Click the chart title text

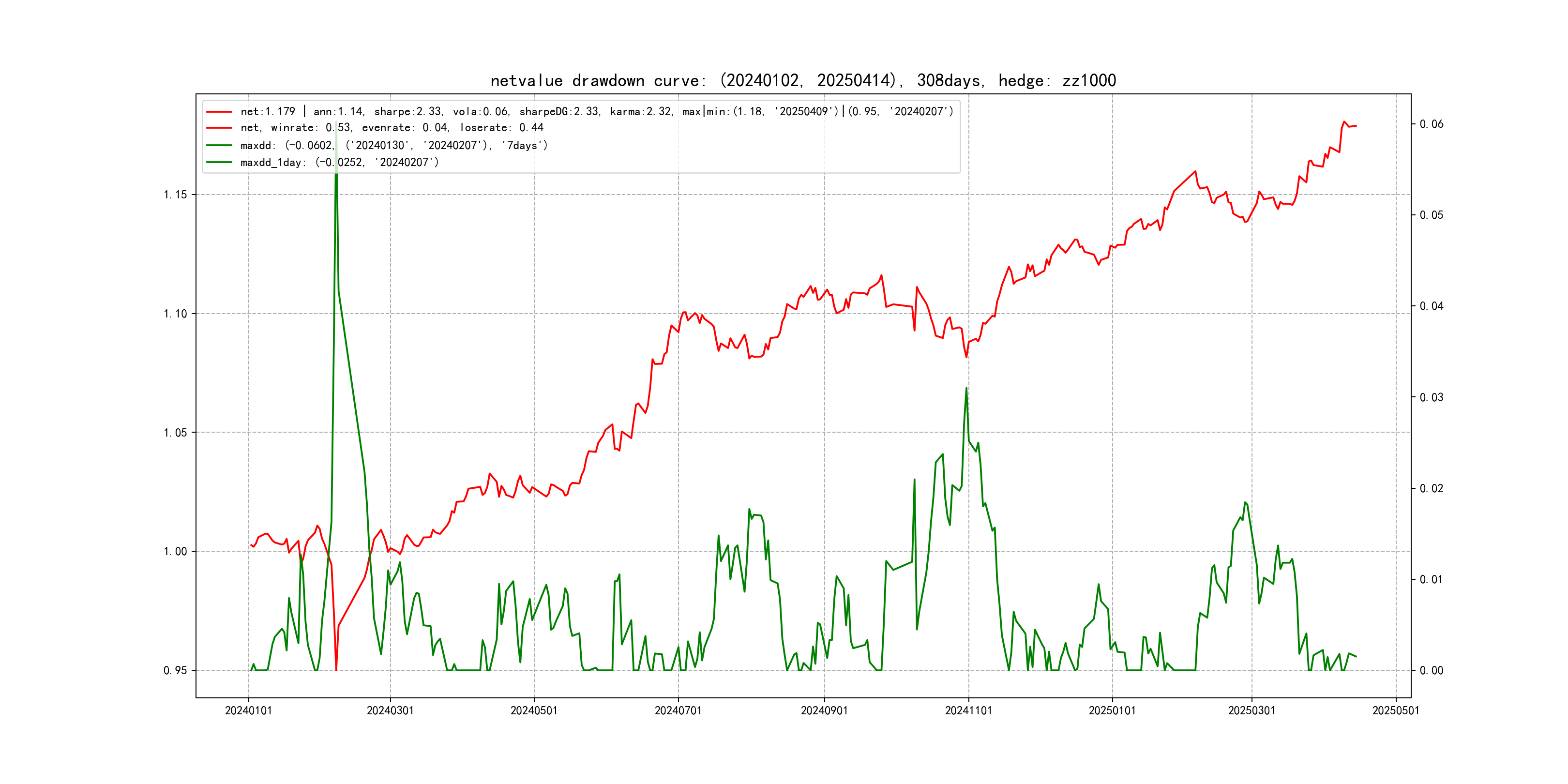click(803, 81)
